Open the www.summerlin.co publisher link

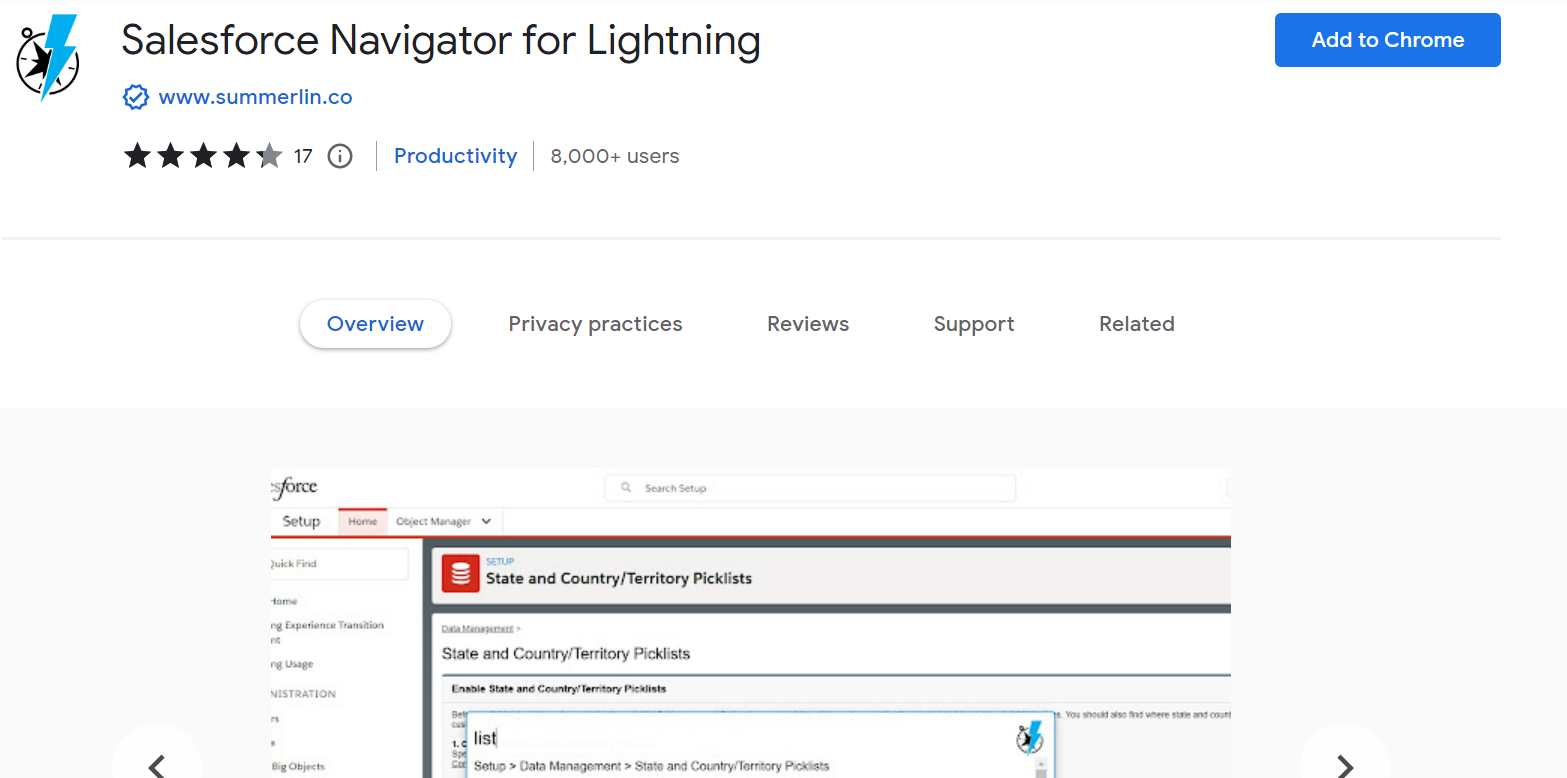pyautogui.click(x=256, y=97)
